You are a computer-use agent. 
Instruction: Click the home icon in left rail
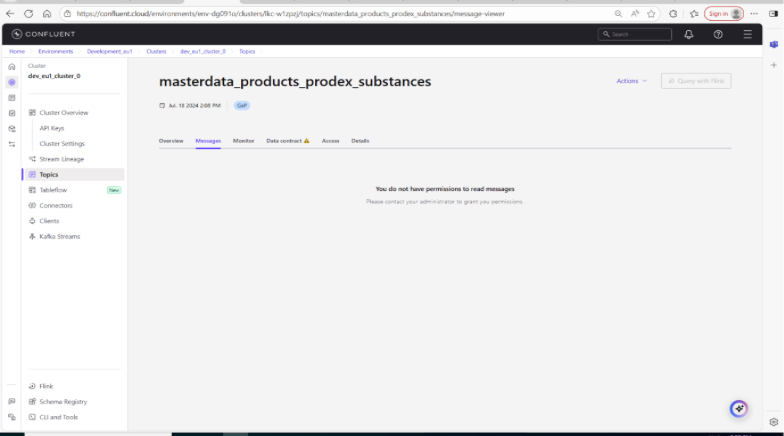pyautogui.click(x=12, y=66)
